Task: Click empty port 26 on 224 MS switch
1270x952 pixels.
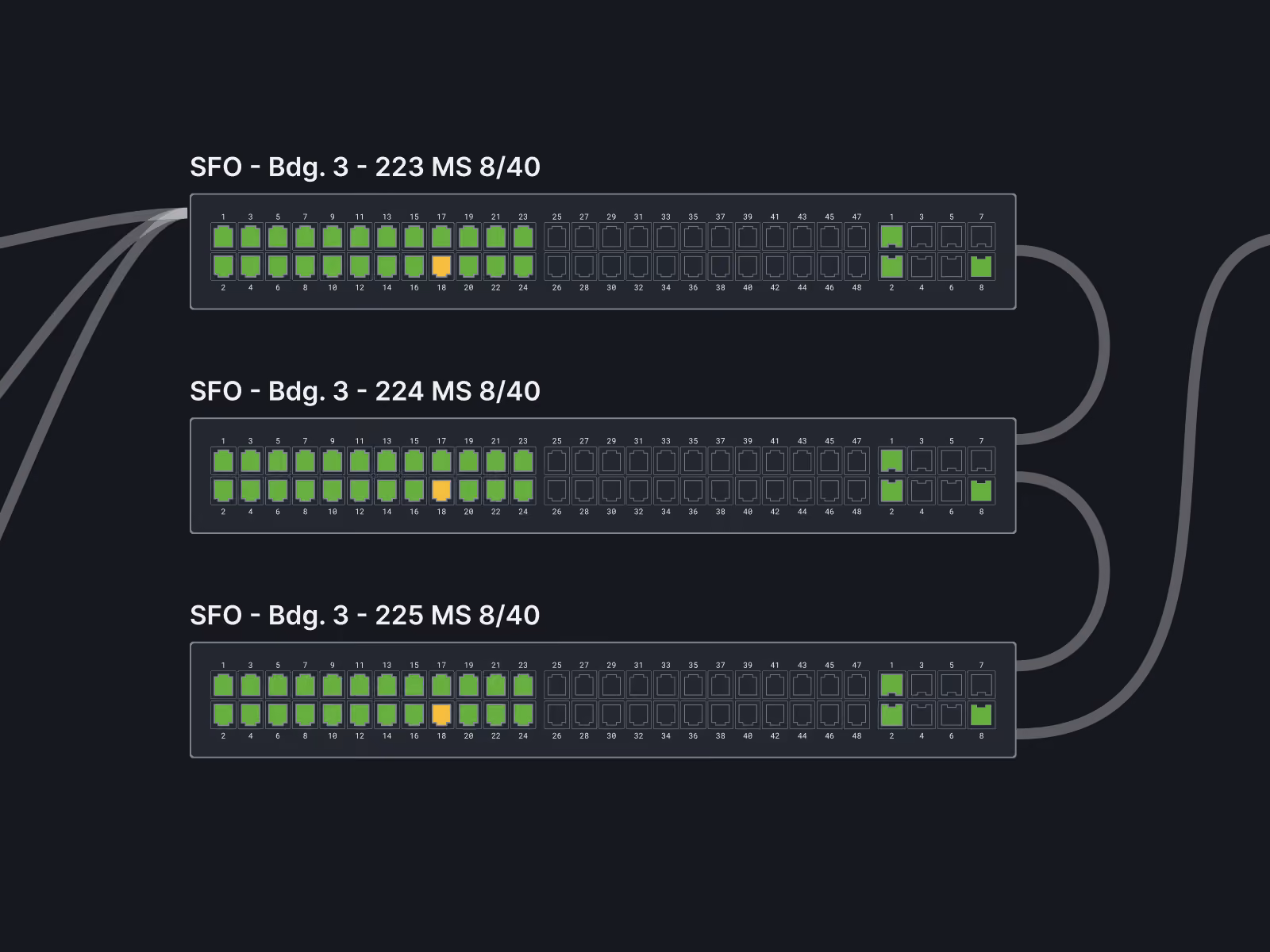Action: click(557, 490)
